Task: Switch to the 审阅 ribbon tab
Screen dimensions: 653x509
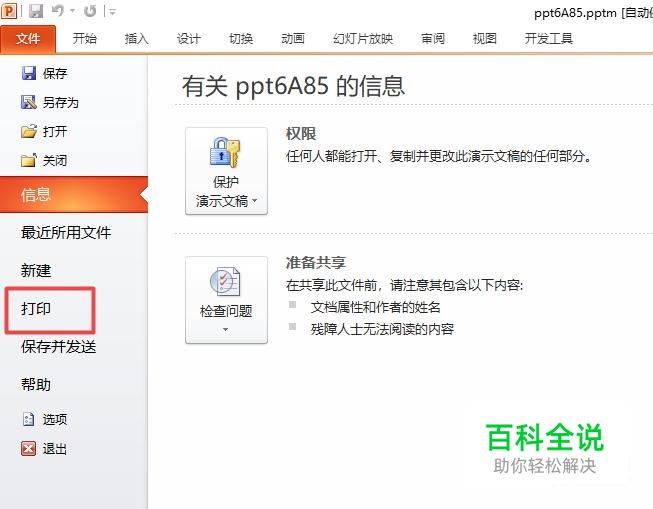Action: click(433, 39)
